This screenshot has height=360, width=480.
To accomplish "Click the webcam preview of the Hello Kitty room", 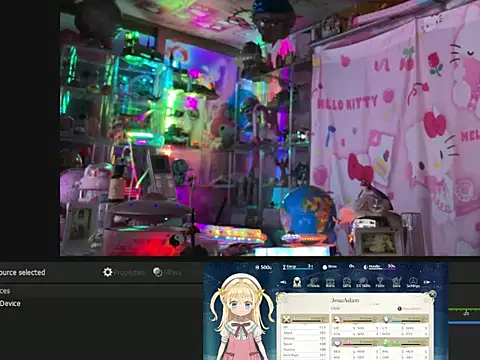I will tap(270, 128).
